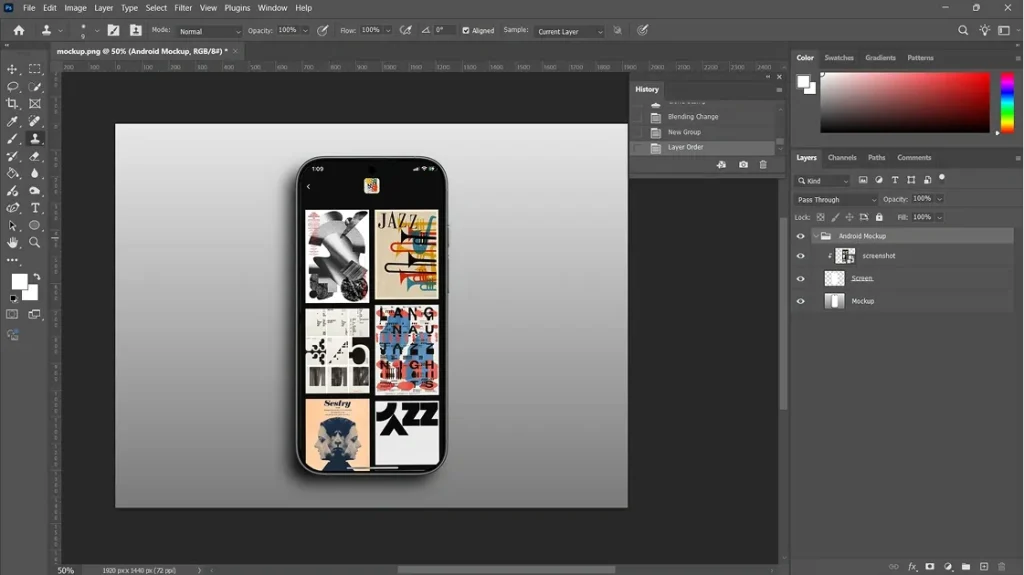Open the Plugins menu
Viewport: 1024px width, 575px height.
[x=237, y=8]
